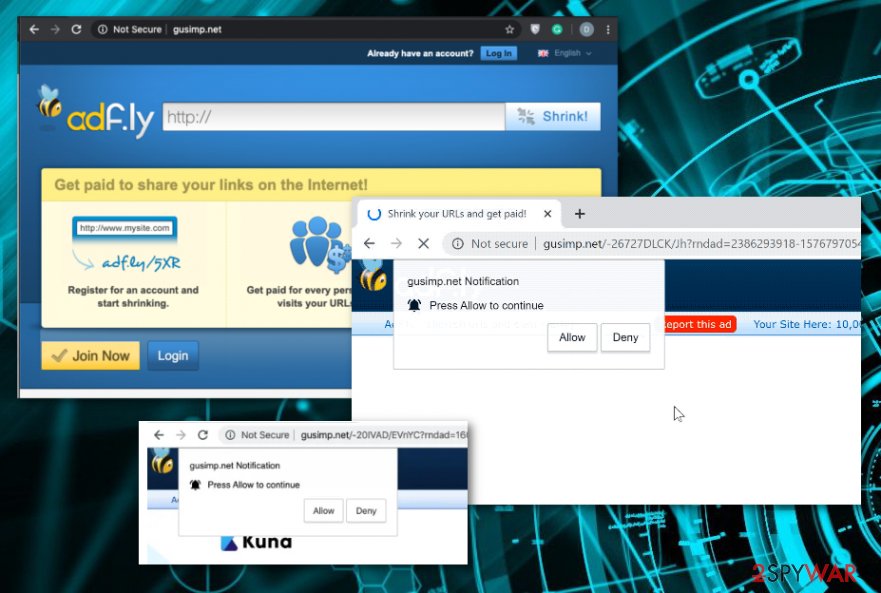881x593 pixels.
Task: Click the red Report this ad button
Action: tap(698, 324)
